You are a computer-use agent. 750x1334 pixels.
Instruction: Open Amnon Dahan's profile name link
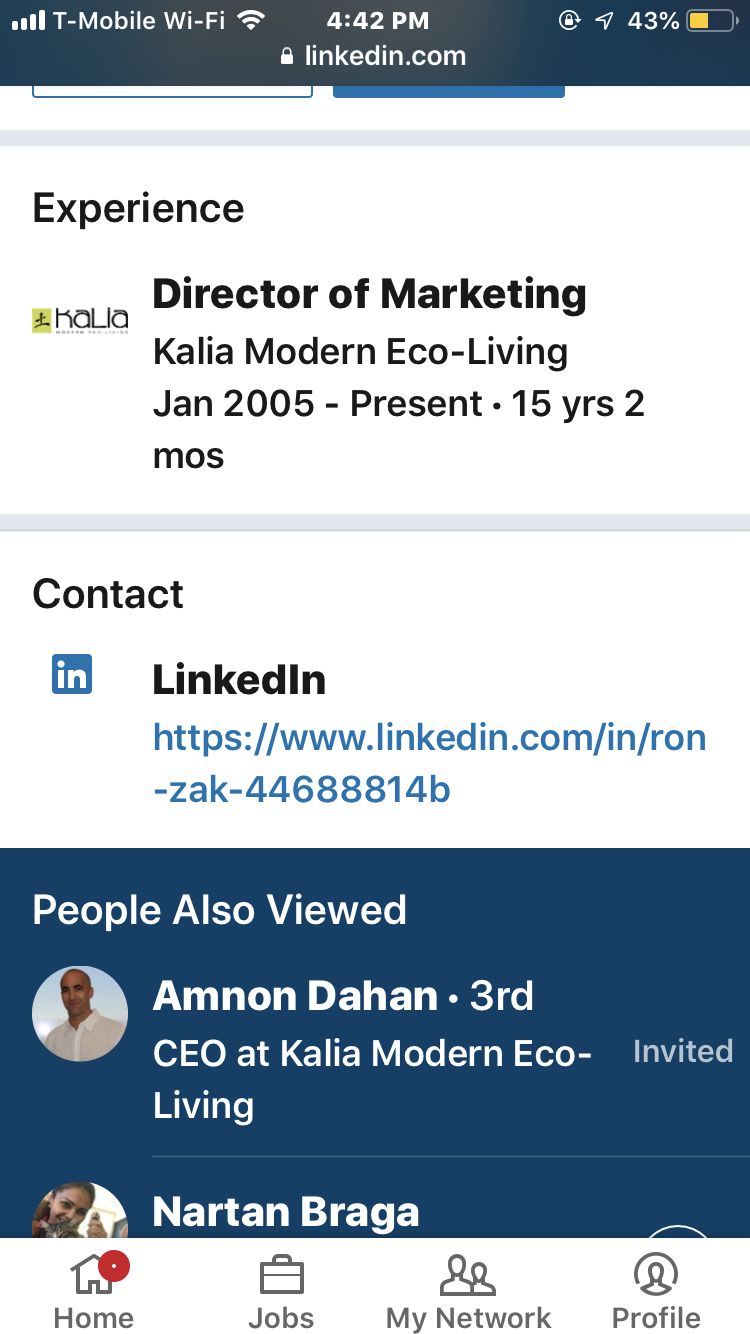point(295,996)
